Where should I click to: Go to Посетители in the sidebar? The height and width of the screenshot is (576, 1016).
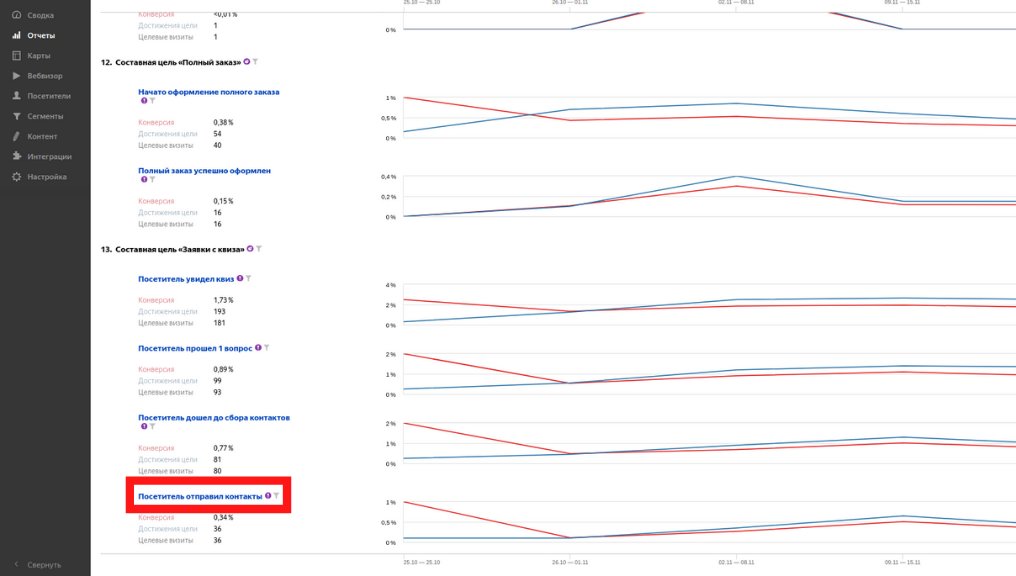48,96
